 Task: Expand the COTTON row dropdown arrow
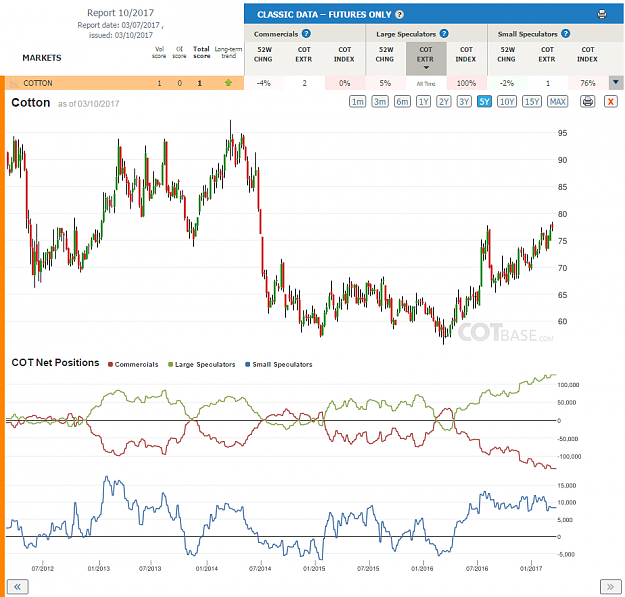click(x=615, y=82)
